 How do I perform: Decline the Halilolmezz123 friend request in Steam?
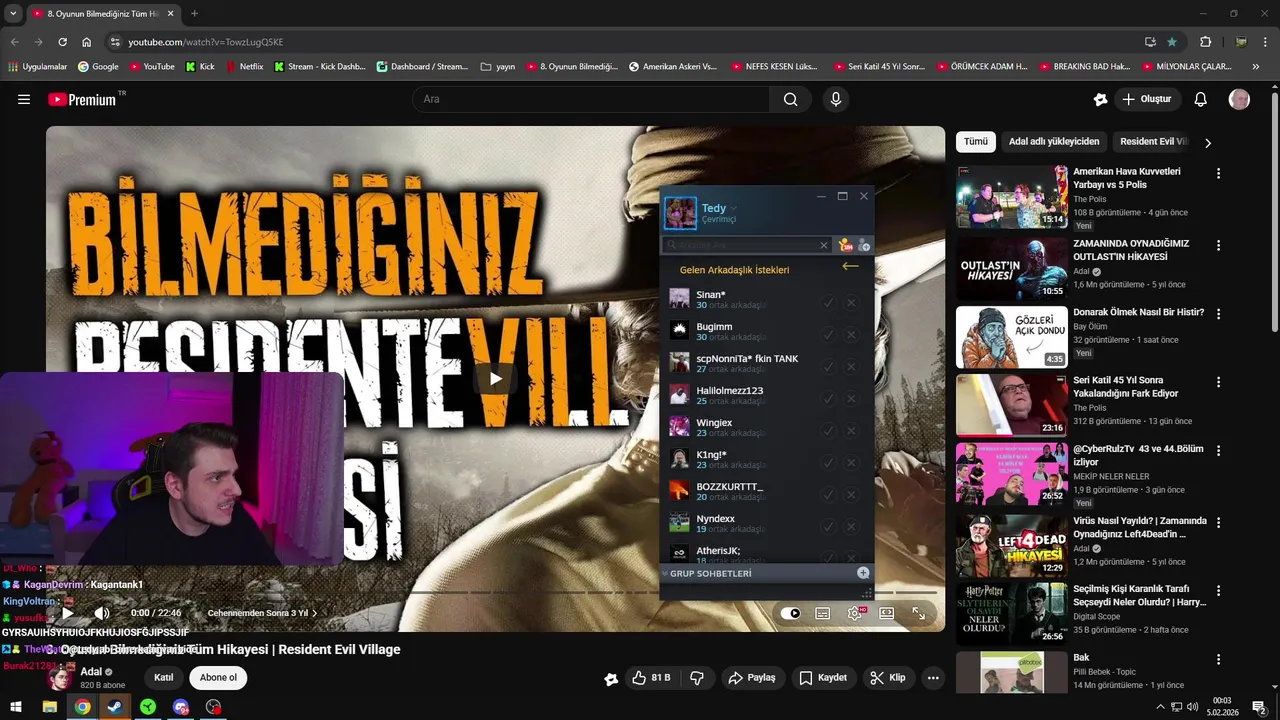[851, 398]
